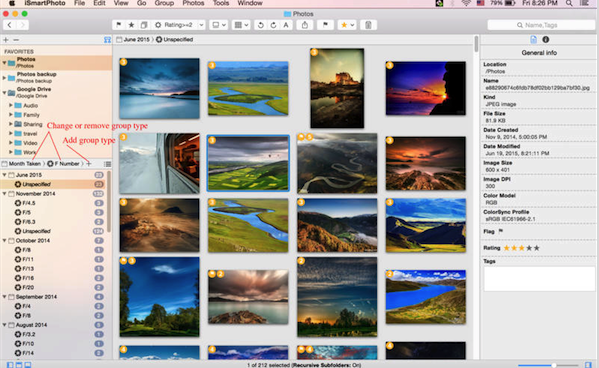
Task: Open the Tools menu
Action: [221, 3]
